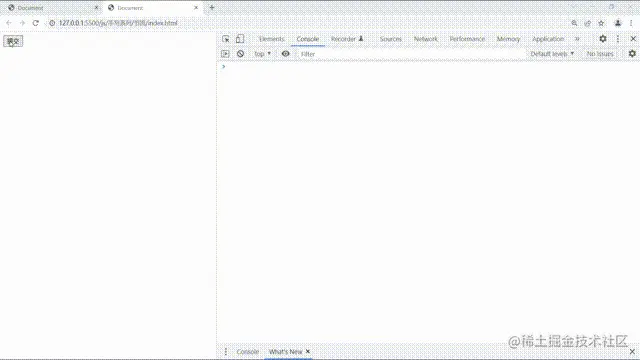Image resolution: width=640 pixels, height=360 pixels.
Task: Click the No Issues indicator
Action: pyautogui.click(x=600, y=54)
